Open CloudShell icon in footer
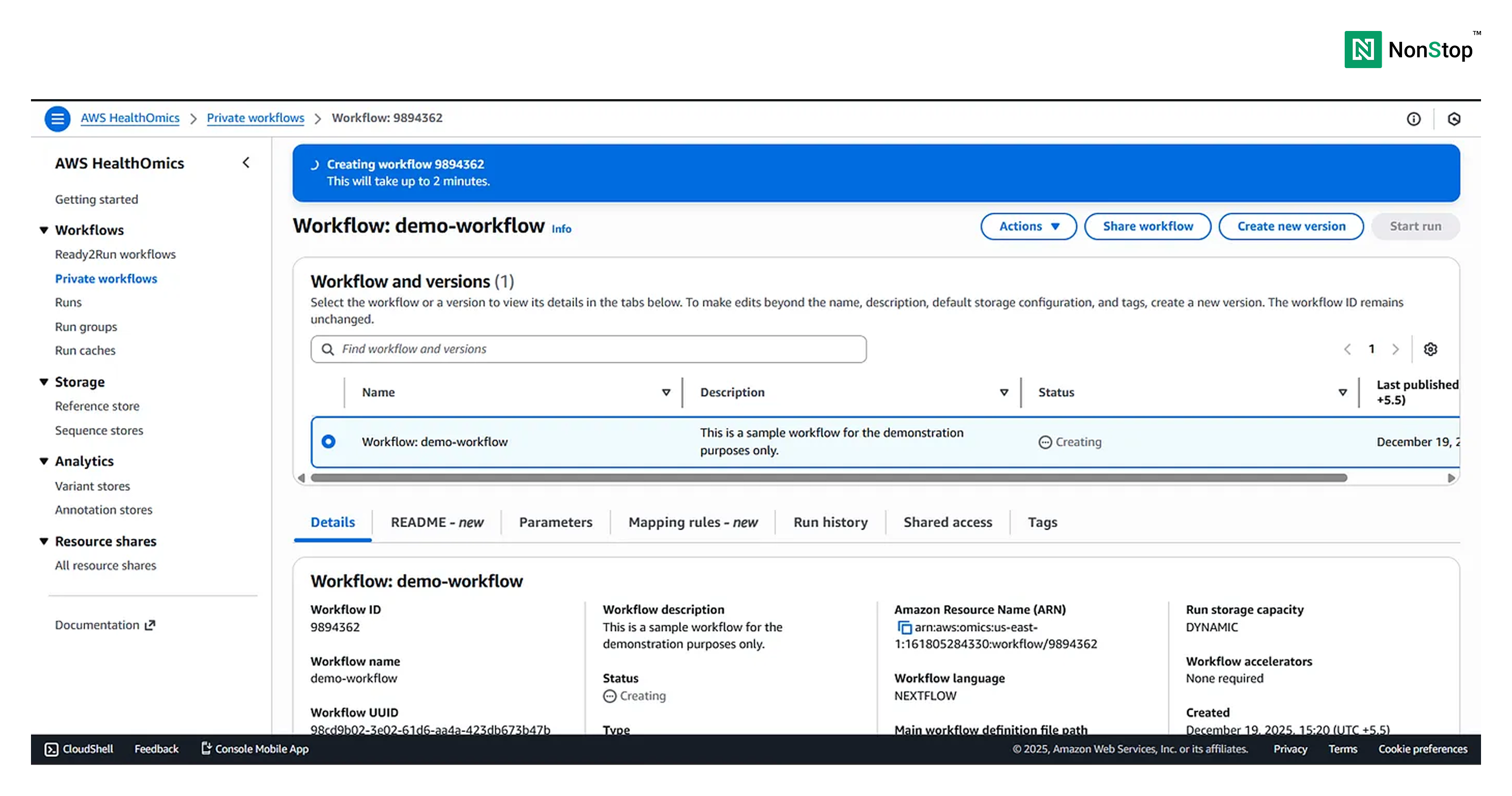Screen dimensions: 1512x796 tap(52, 749)
